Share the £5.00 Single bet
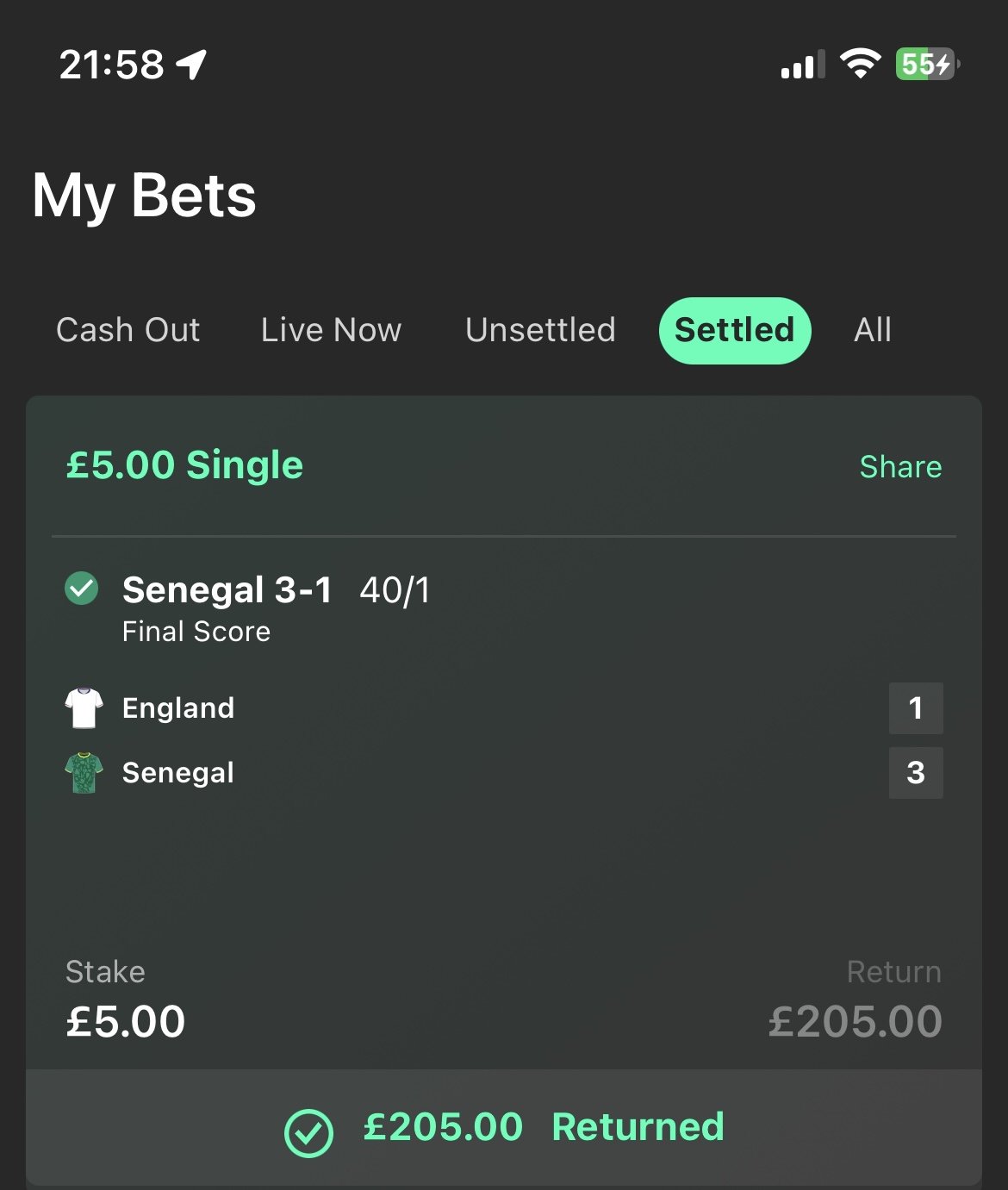 (x=900, y=467)
